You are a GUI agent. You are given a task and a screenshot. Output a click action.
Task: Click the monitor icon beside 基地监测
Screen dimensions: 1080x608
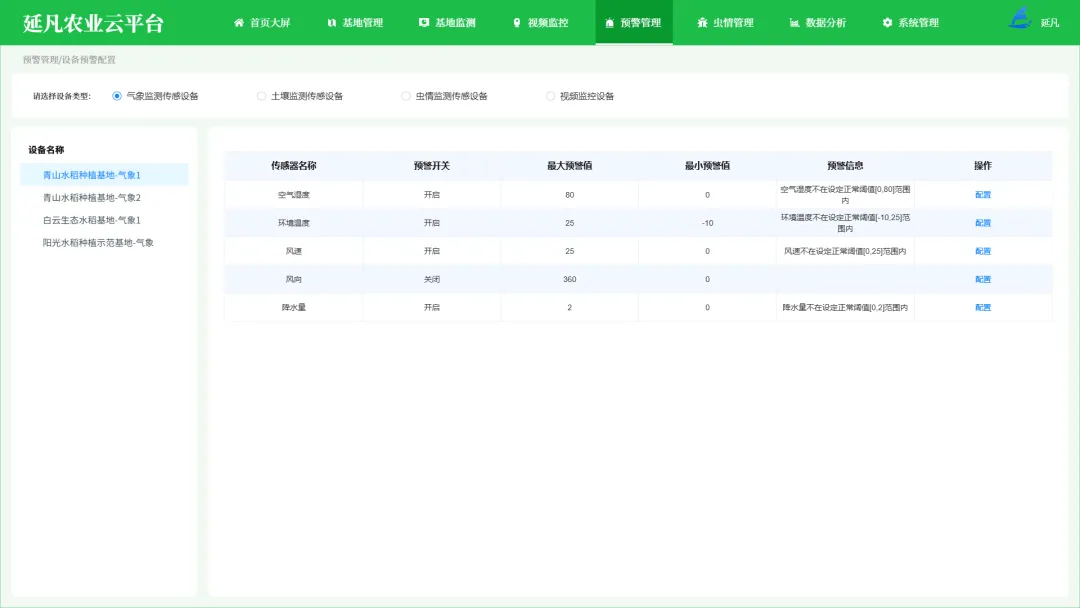pyautogui.click(x=424, y=23)
